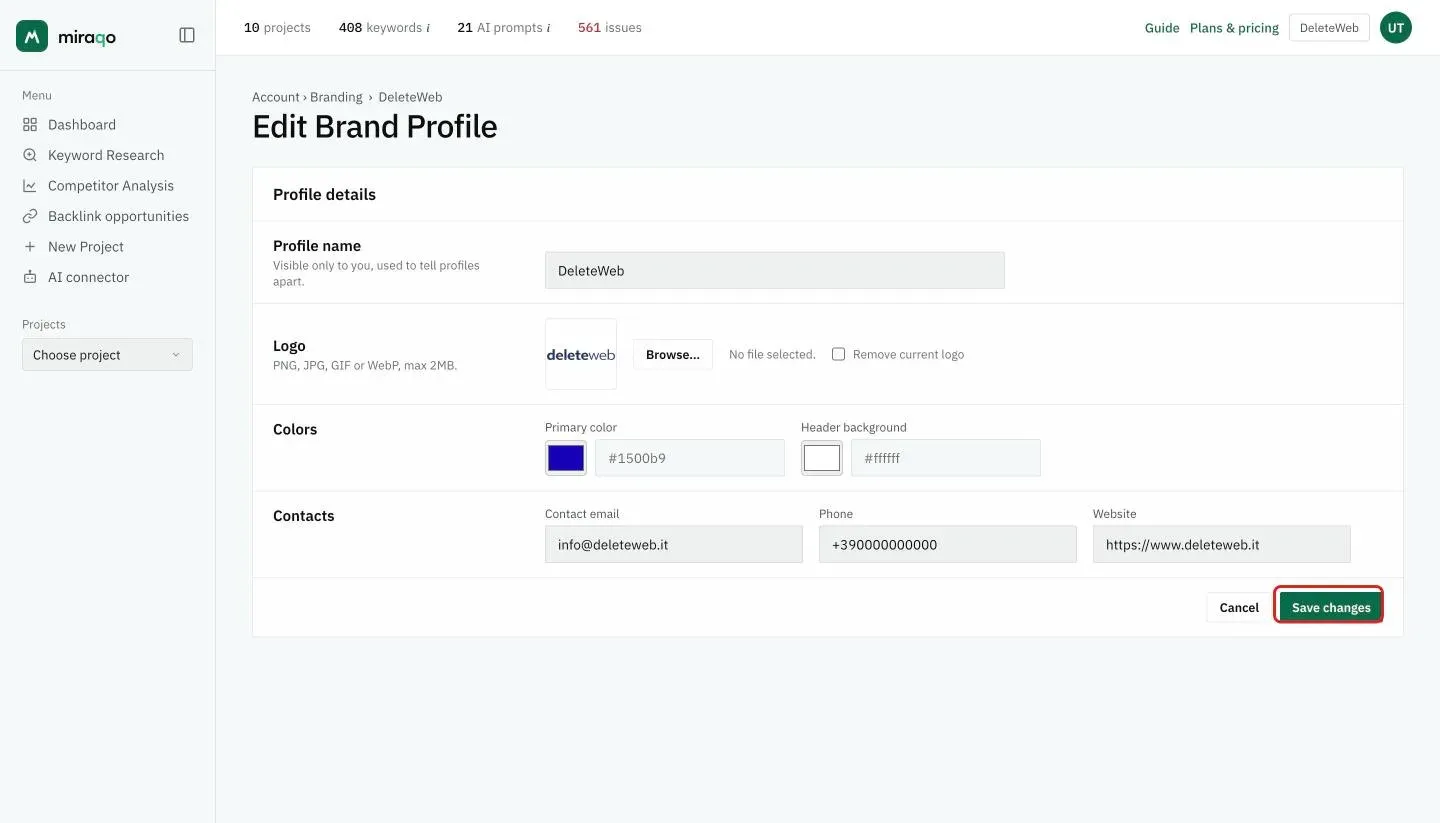Click the Save changes button
The image size is (1440, 823).
pyautogui.click(x=1331, y=607)
